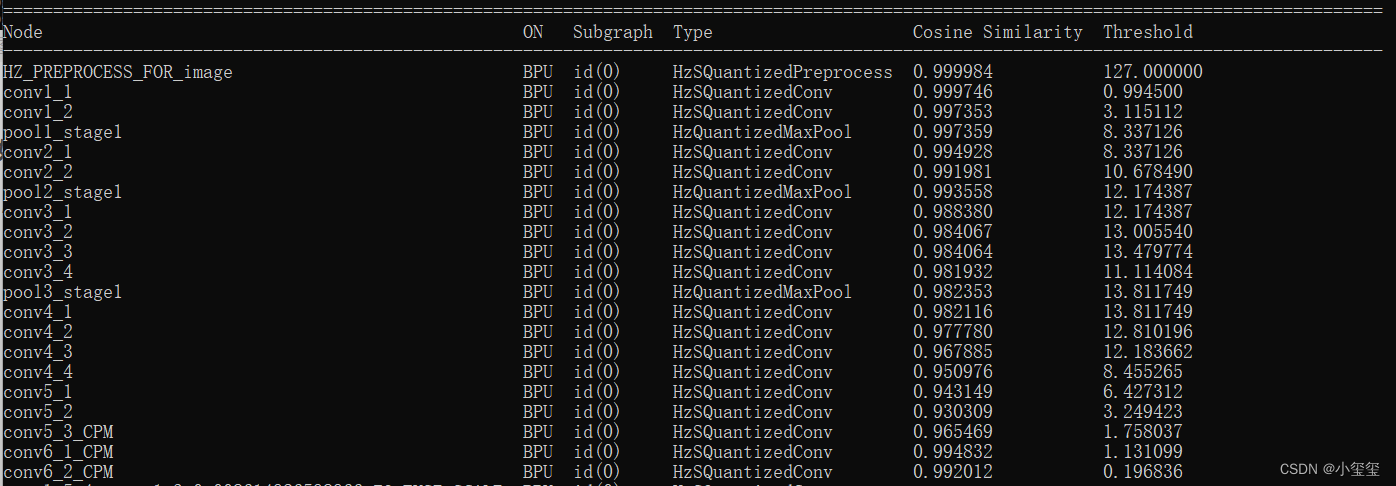Click the conv5_3_CPM node name
Screen dimensions: 1396x486
click(x=57, y=432)
